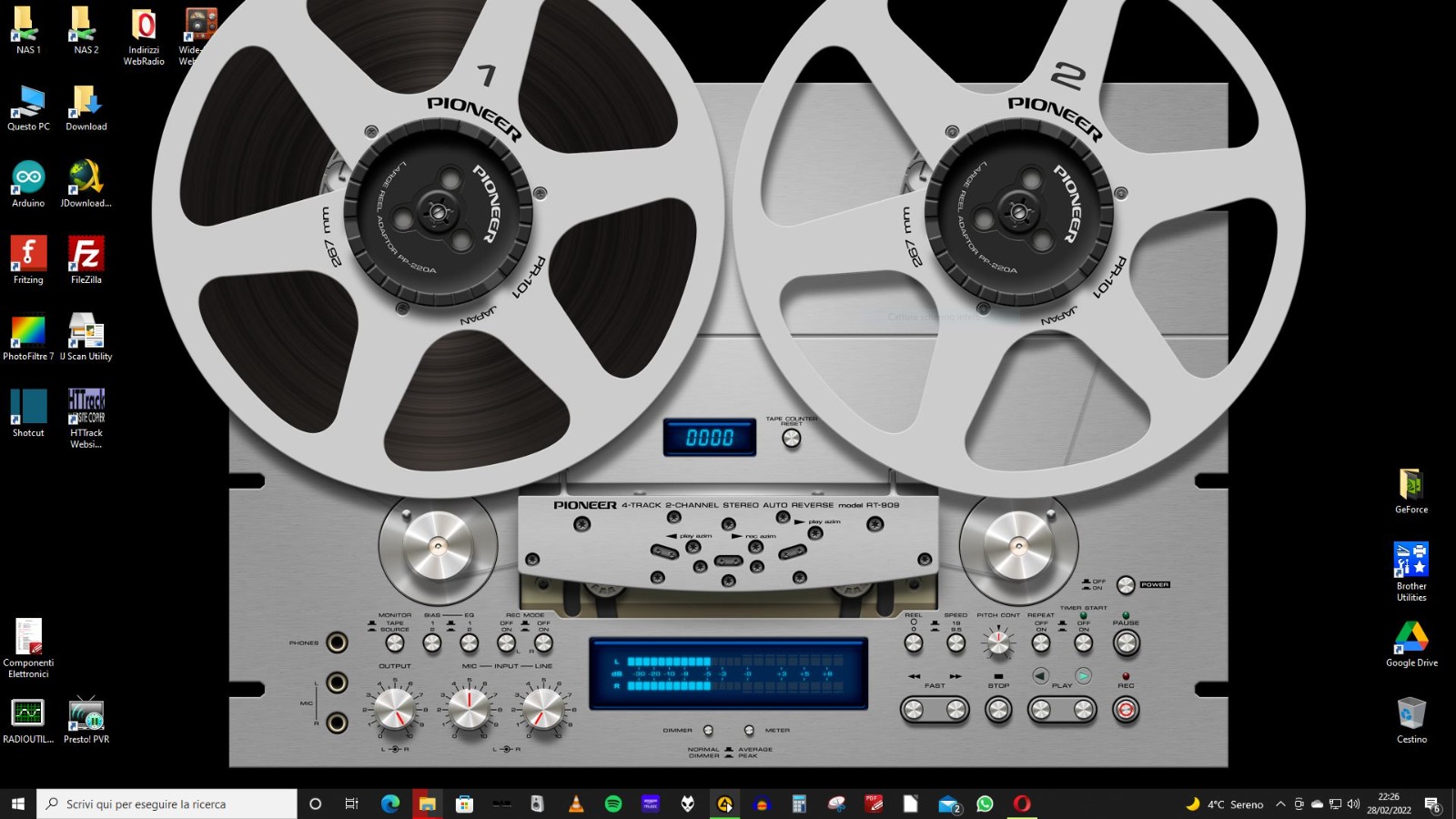
Task: Click the taskbar search box
Action: click(167, 804)
